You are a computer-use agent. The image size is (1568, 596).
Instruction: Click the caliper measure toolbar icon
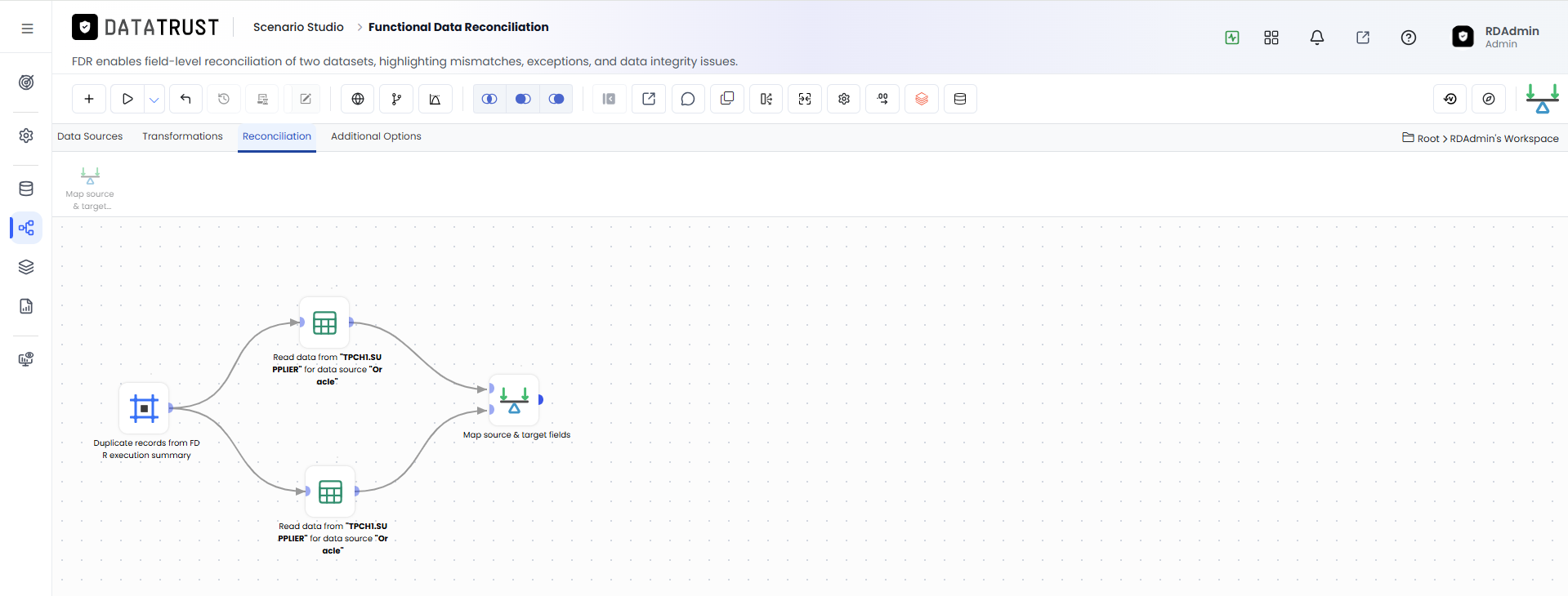435,99
